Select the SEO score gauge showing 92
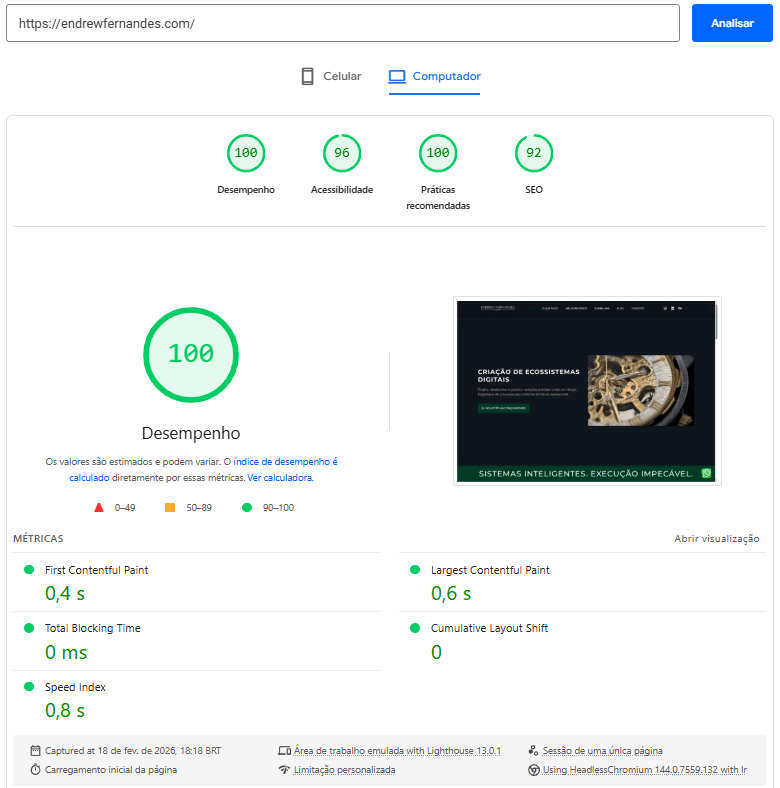This screenshot has height=788, width=780. point(533,153)
